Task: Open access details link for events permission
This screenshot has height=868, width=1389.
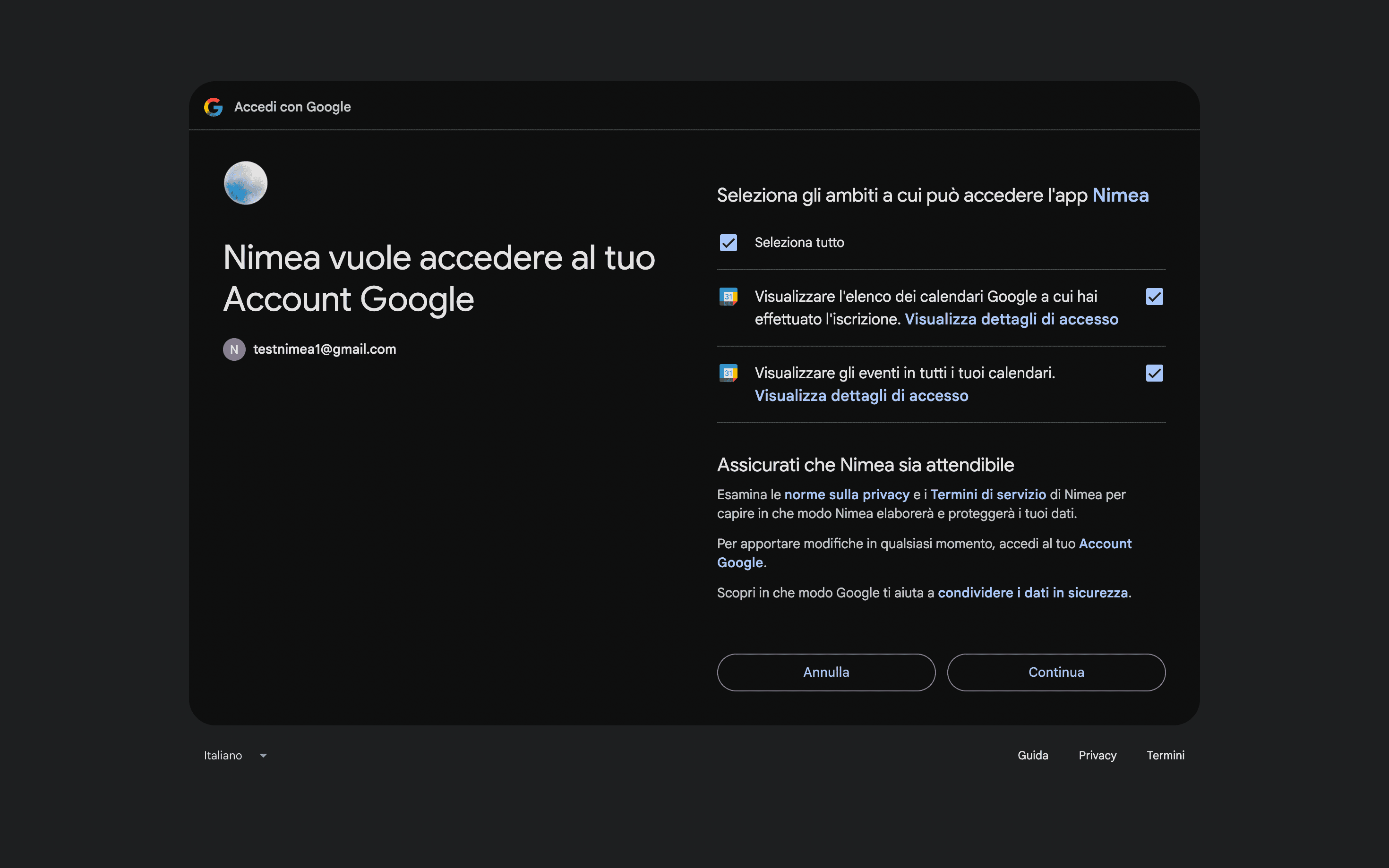Action: [x=861, y=396]
